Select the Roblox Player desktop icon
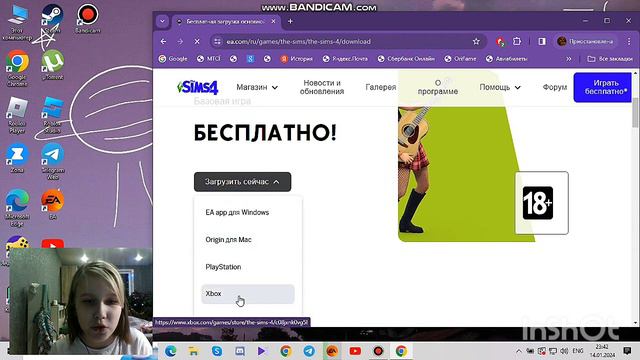This screenshot has width=640, height=360. click(x=17, y=115)
